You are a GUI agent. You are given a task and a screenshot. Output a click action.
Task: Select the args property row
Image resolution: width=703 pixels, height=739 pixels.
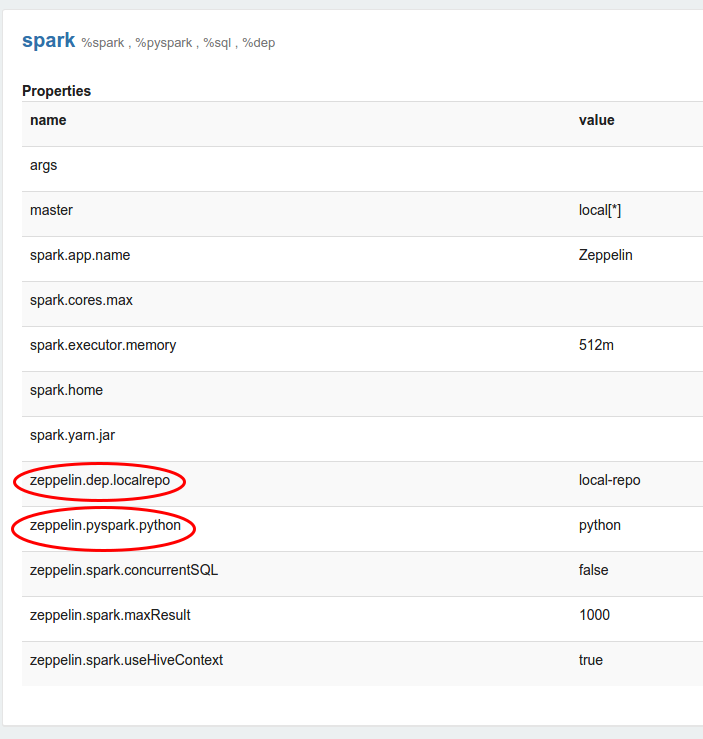coord(44,165)
